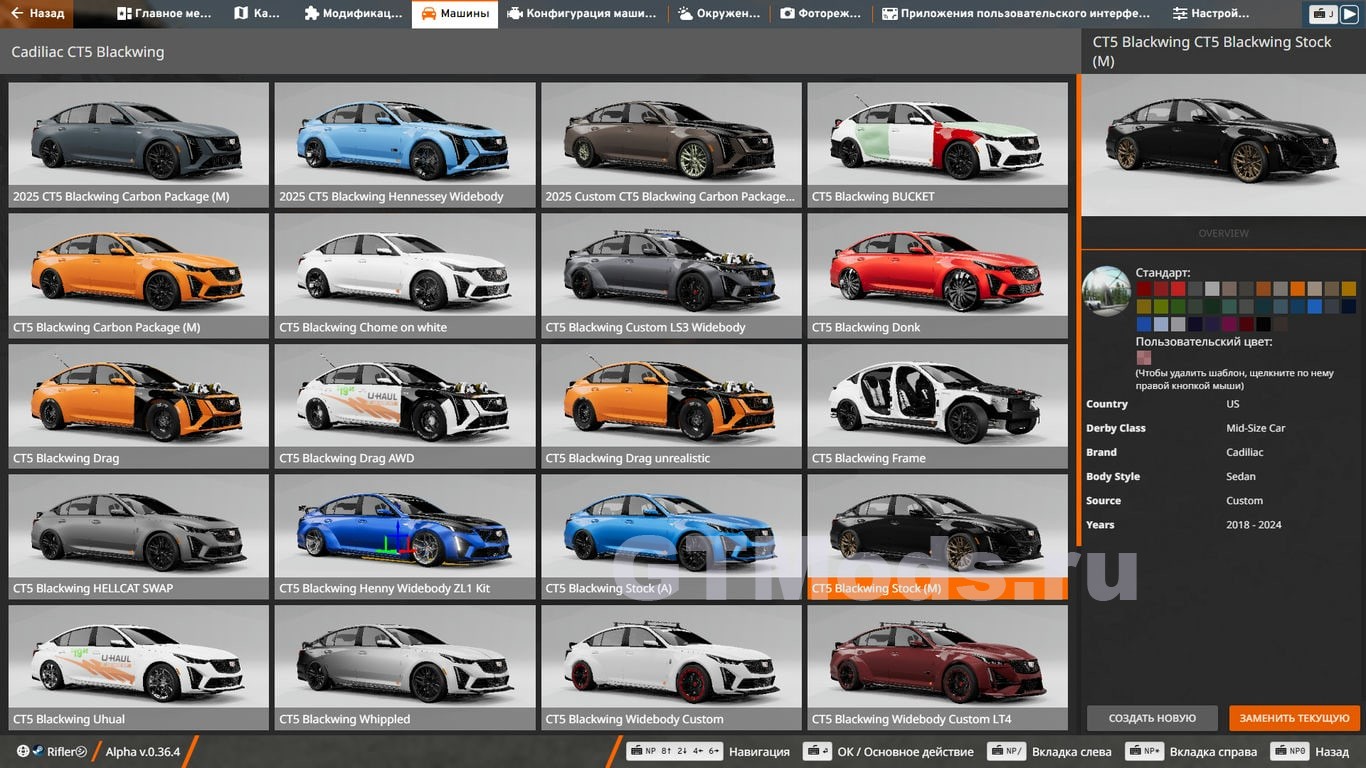Click the play arrow button at top right
Screen dimensions: 1366x768
(1349, 14)
